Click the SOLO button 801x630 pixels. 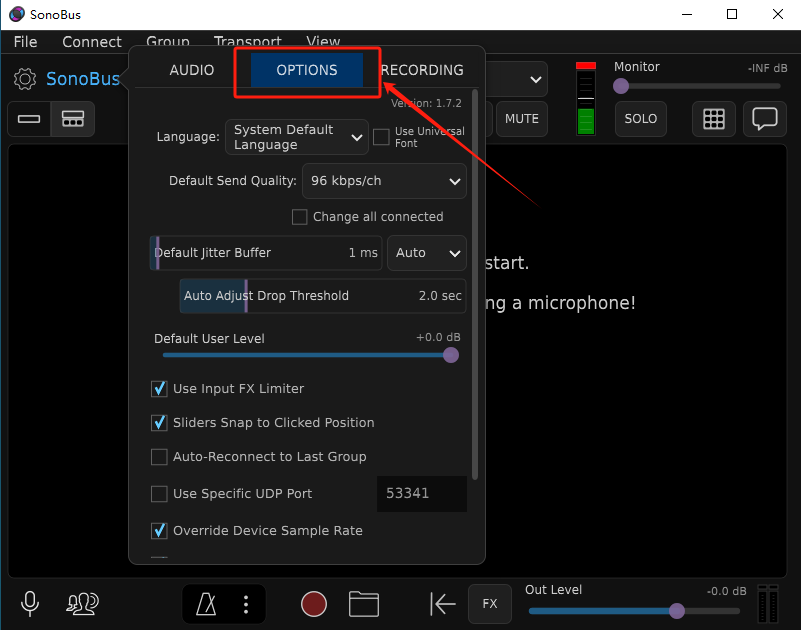(641, 118)
